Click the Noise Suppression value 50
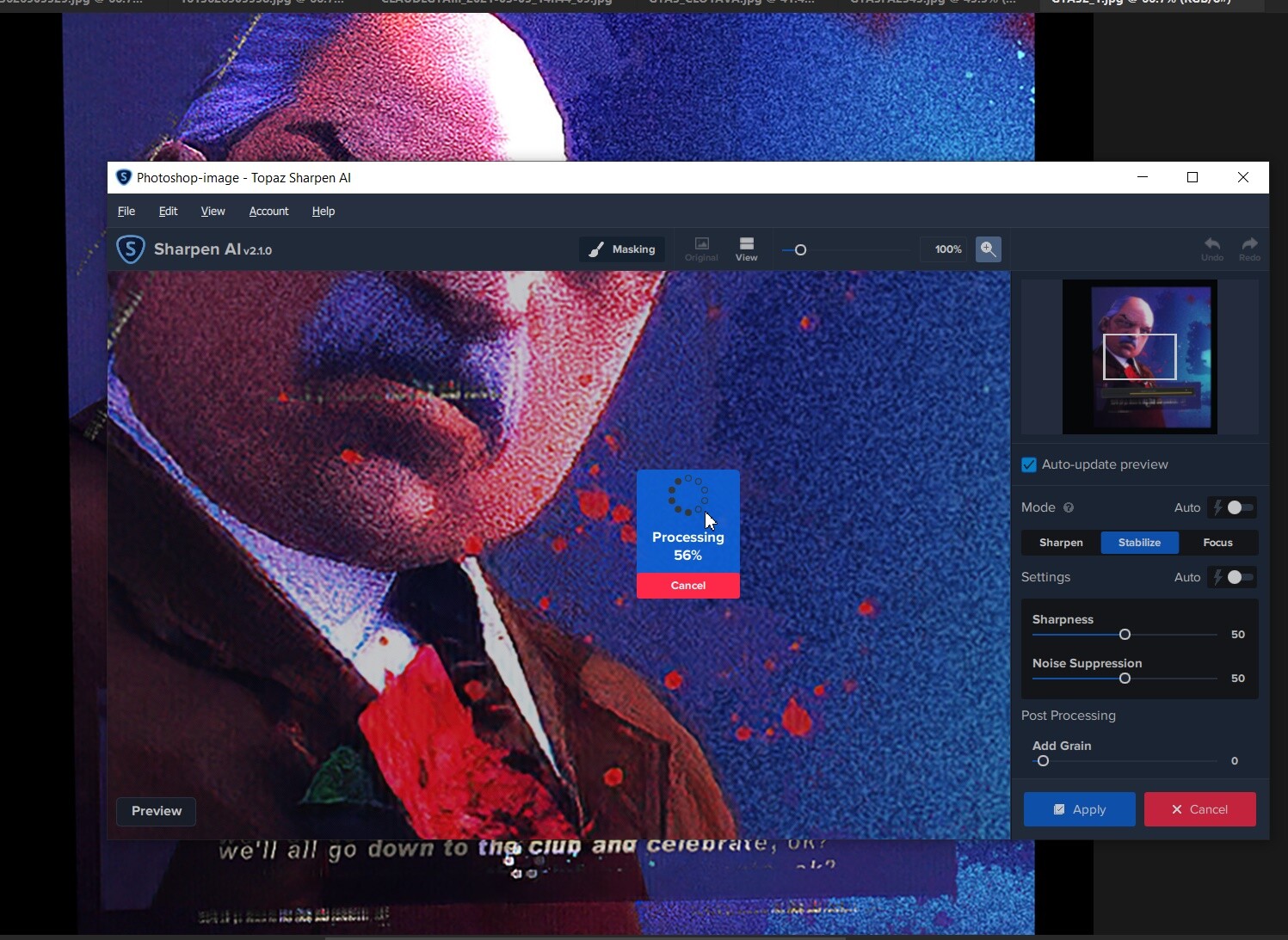The height and width of the screenshot is (940, 1288). point(1238,679)
